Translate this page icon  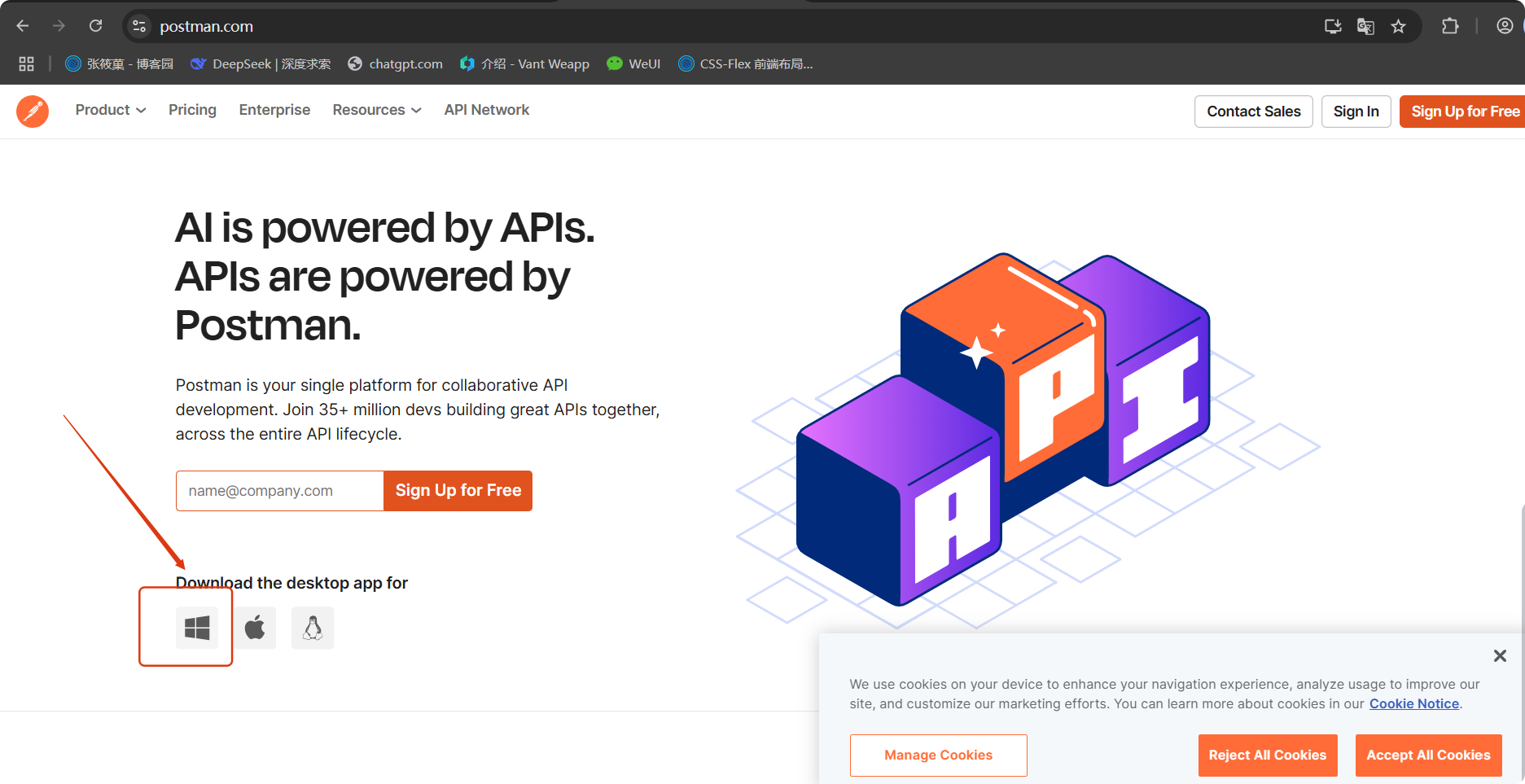point(1365,26)
